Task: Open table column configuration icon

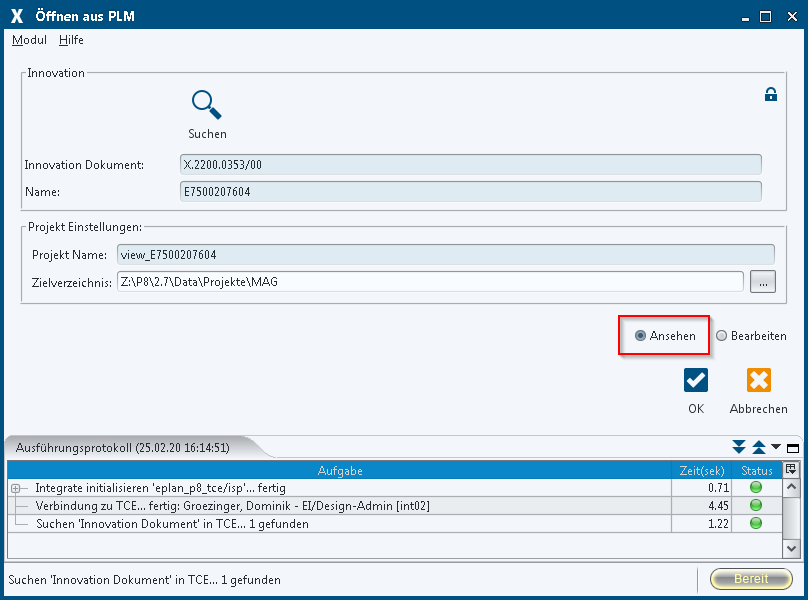Action: 791,469
